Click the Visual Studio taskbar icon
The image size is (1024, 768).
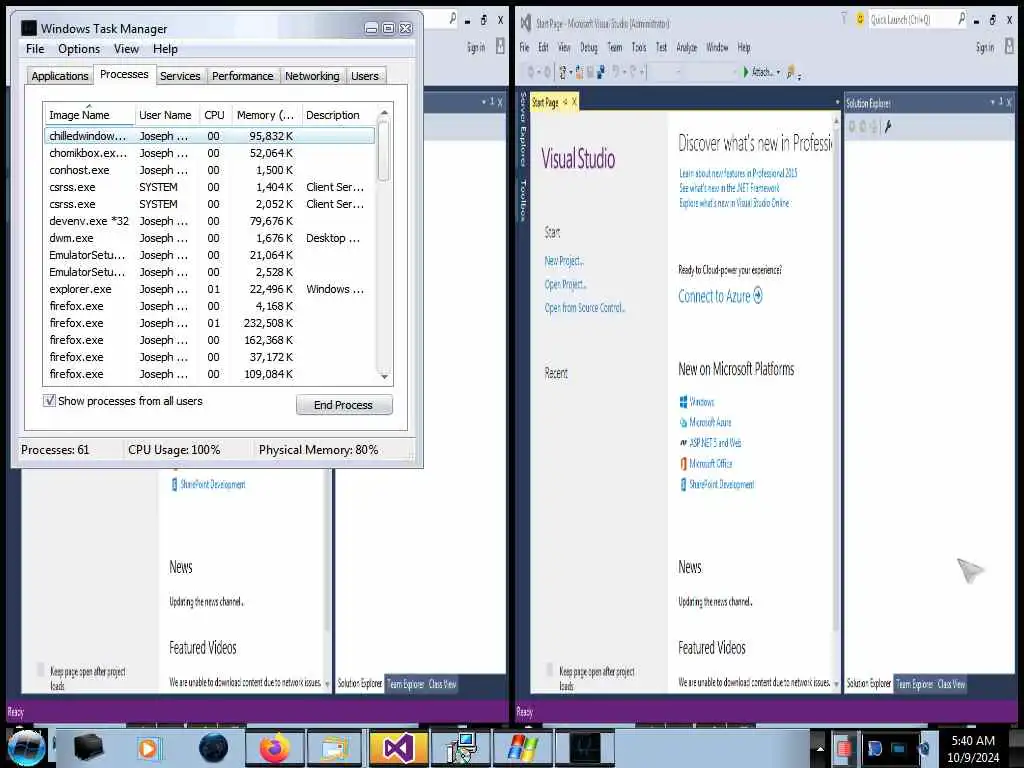tap(398, 748)
